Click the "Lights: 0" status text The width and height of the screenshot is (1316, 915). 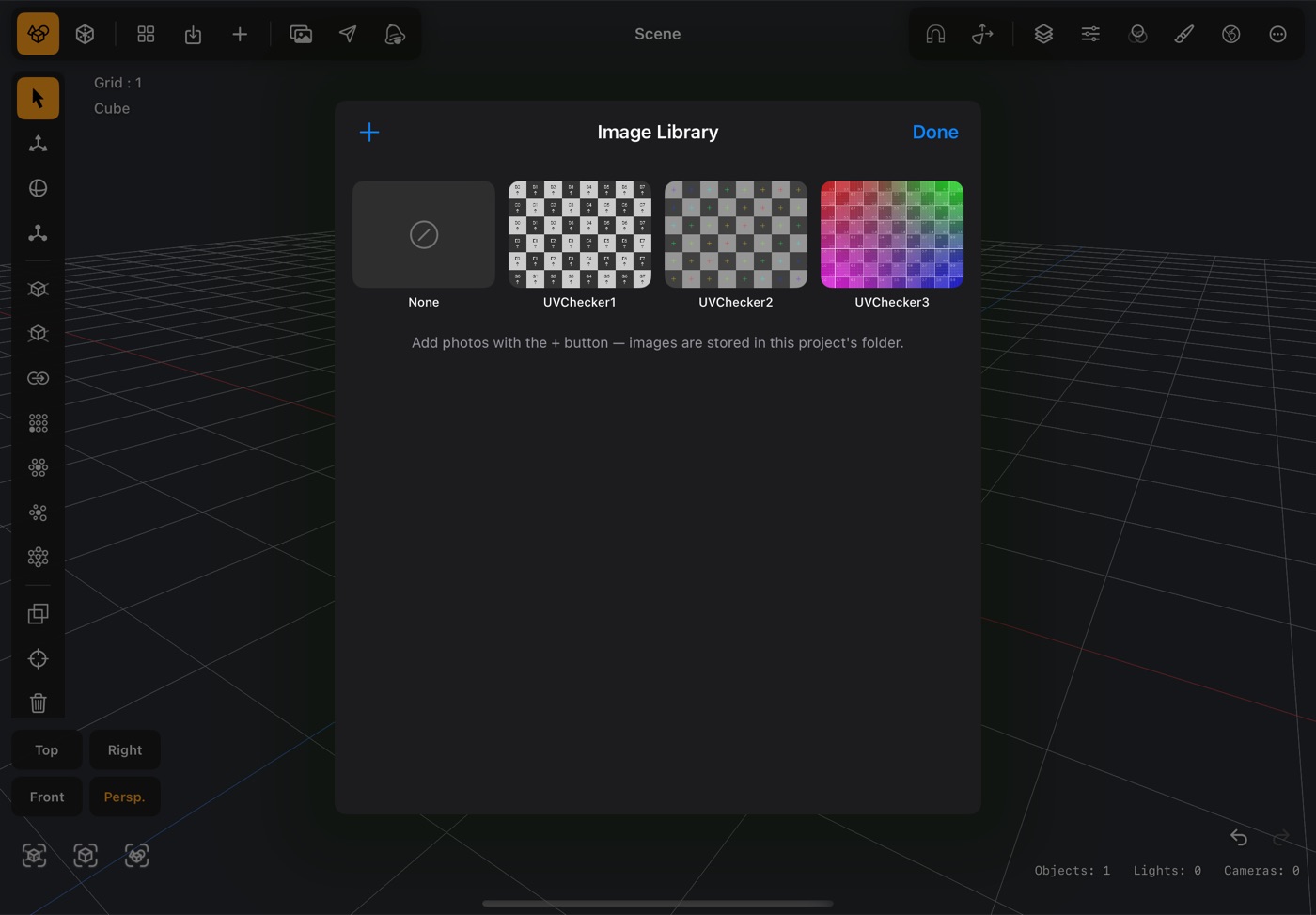[1167, 871]
